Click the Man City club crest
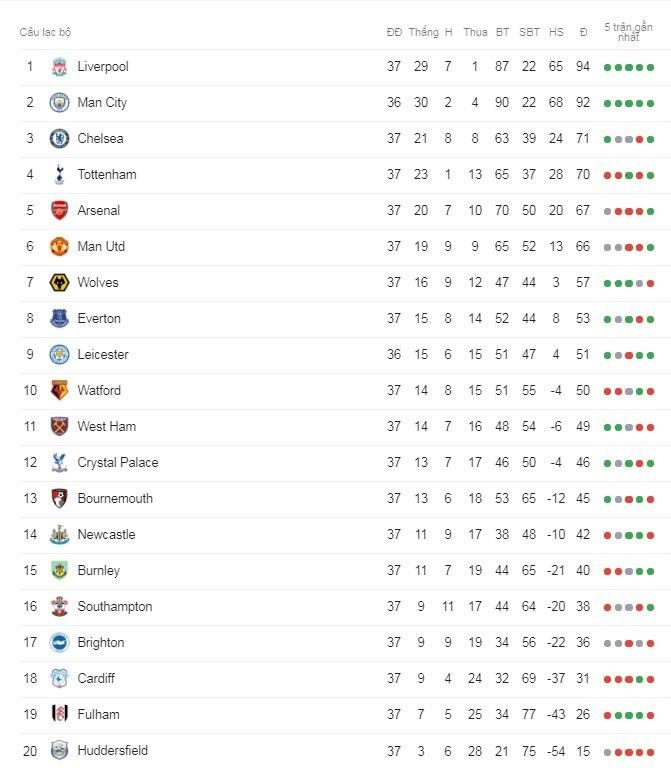 pyautogui.click(x=60, y=103)
